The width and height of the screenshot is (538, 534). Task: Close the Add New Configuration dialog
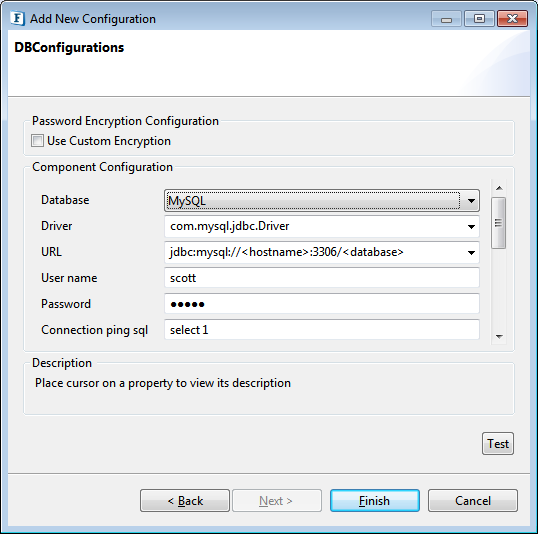click(512, 19)
